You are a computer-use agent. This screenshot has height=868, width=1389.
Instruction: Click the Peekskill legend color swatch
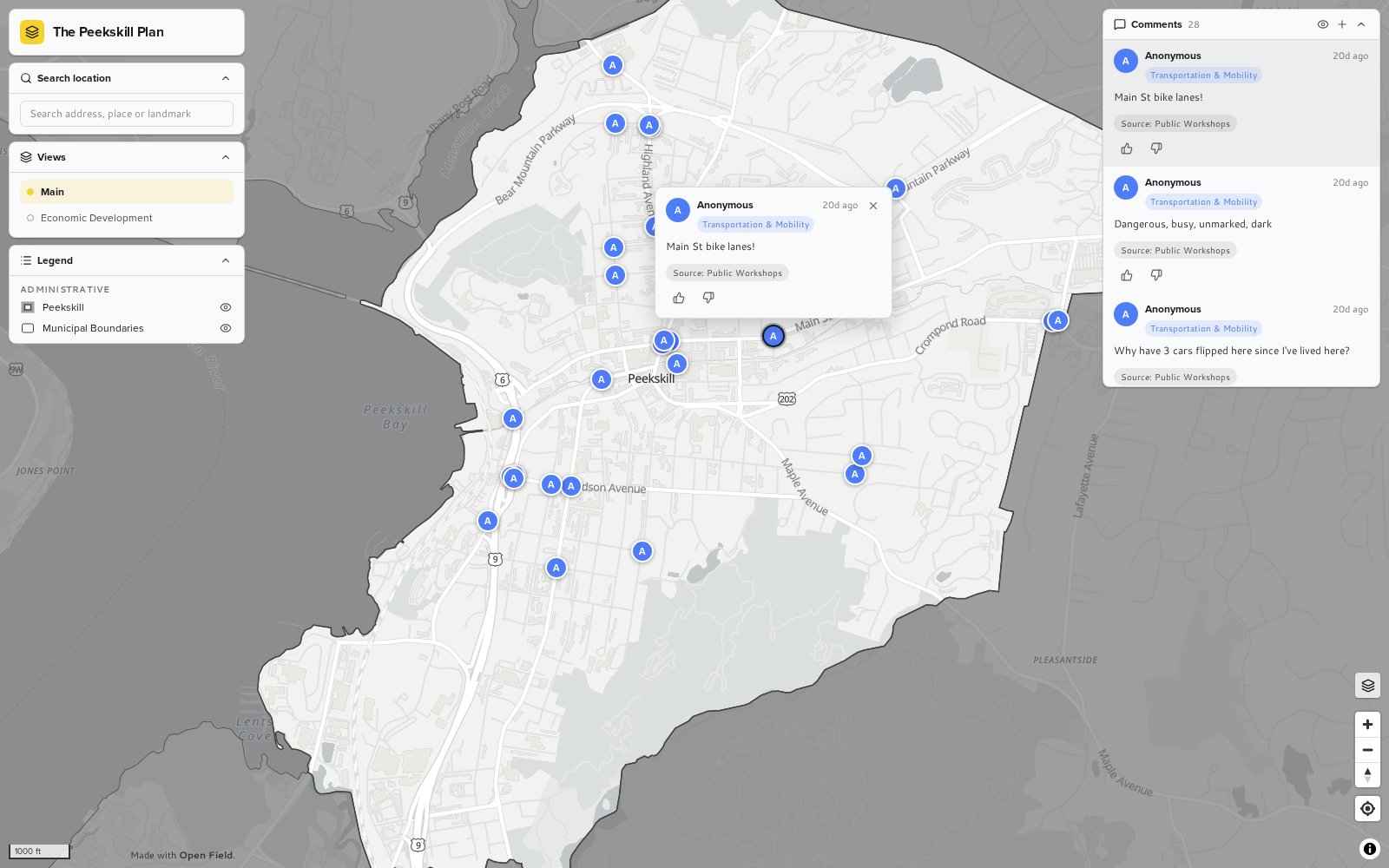click(28, 307)
